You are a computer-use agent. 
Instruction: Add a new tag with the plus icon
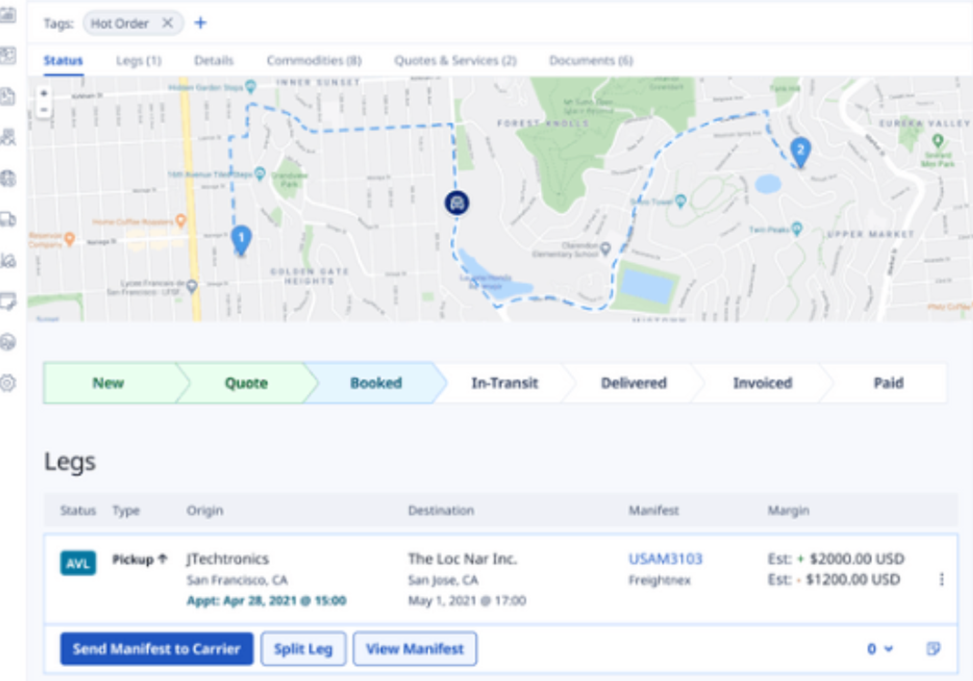[200, 23]
